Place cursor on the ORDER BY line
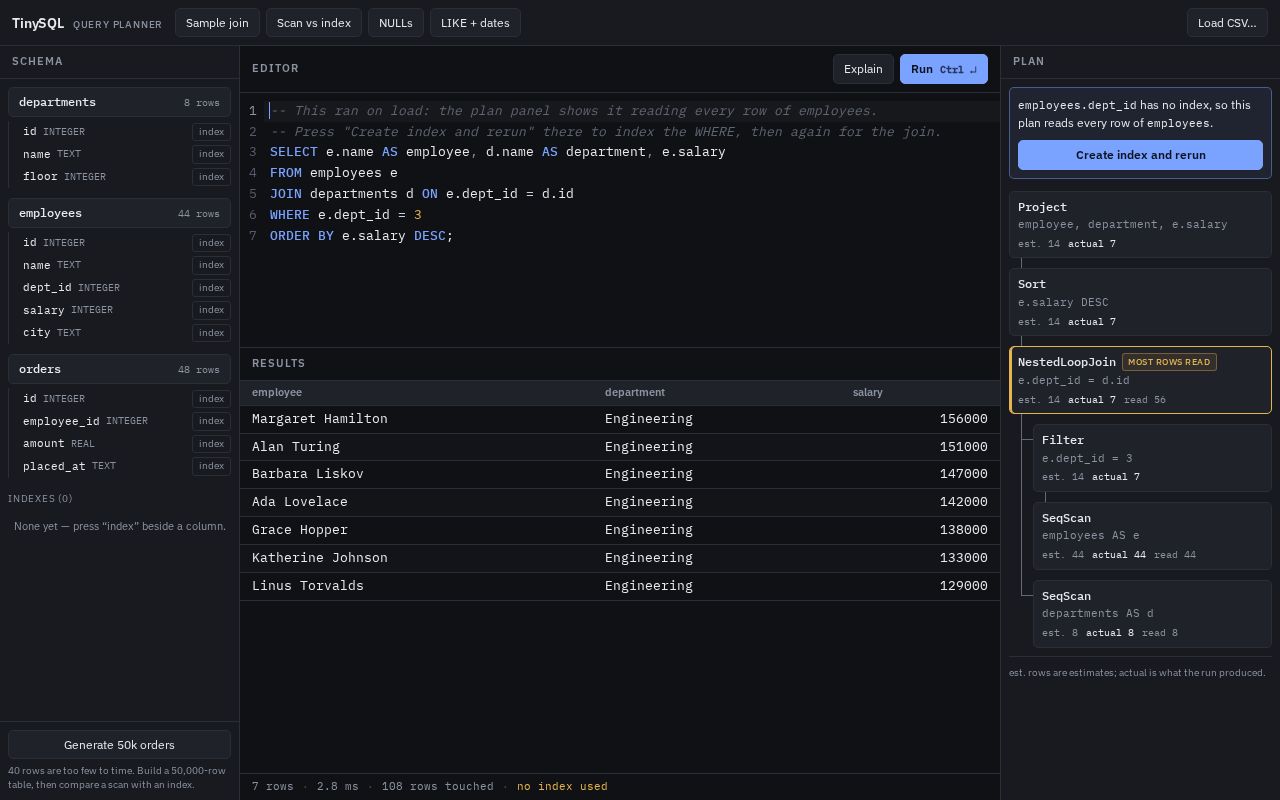The height and width of the screenshot is (800, 1280). 630,236
